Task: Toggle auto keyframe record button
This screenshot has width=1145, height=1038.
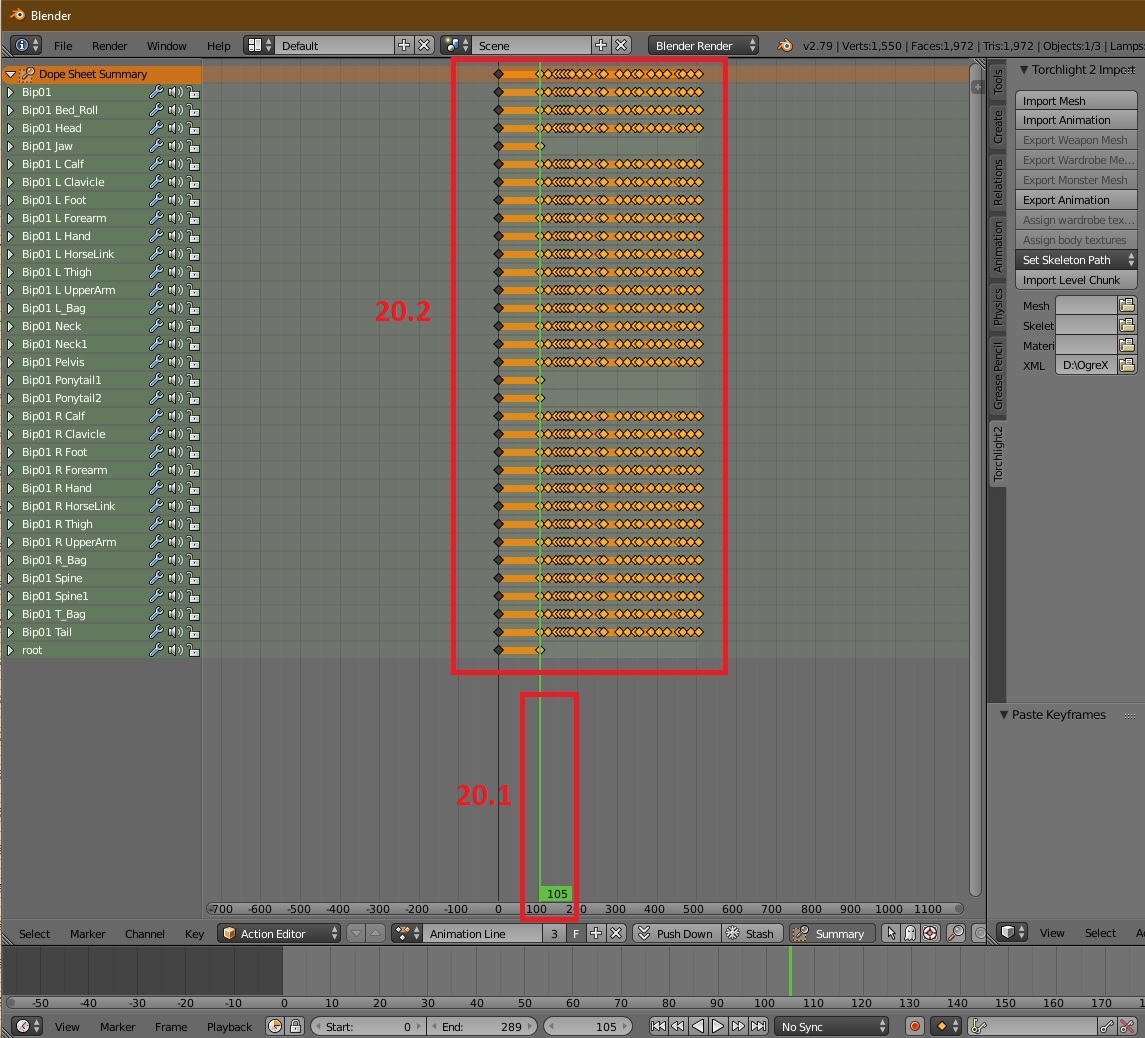Action: coord(914,1026)
